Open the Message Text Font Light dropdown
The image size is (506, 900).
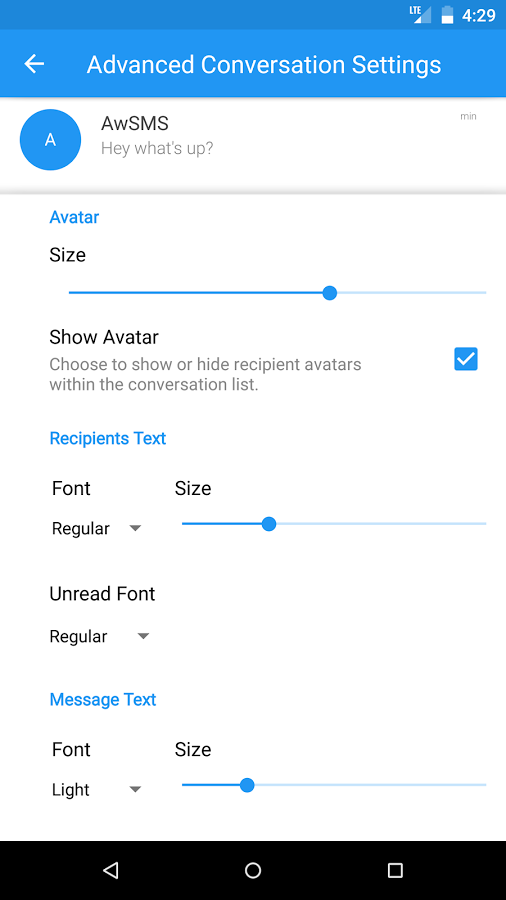tap(96, 790)
